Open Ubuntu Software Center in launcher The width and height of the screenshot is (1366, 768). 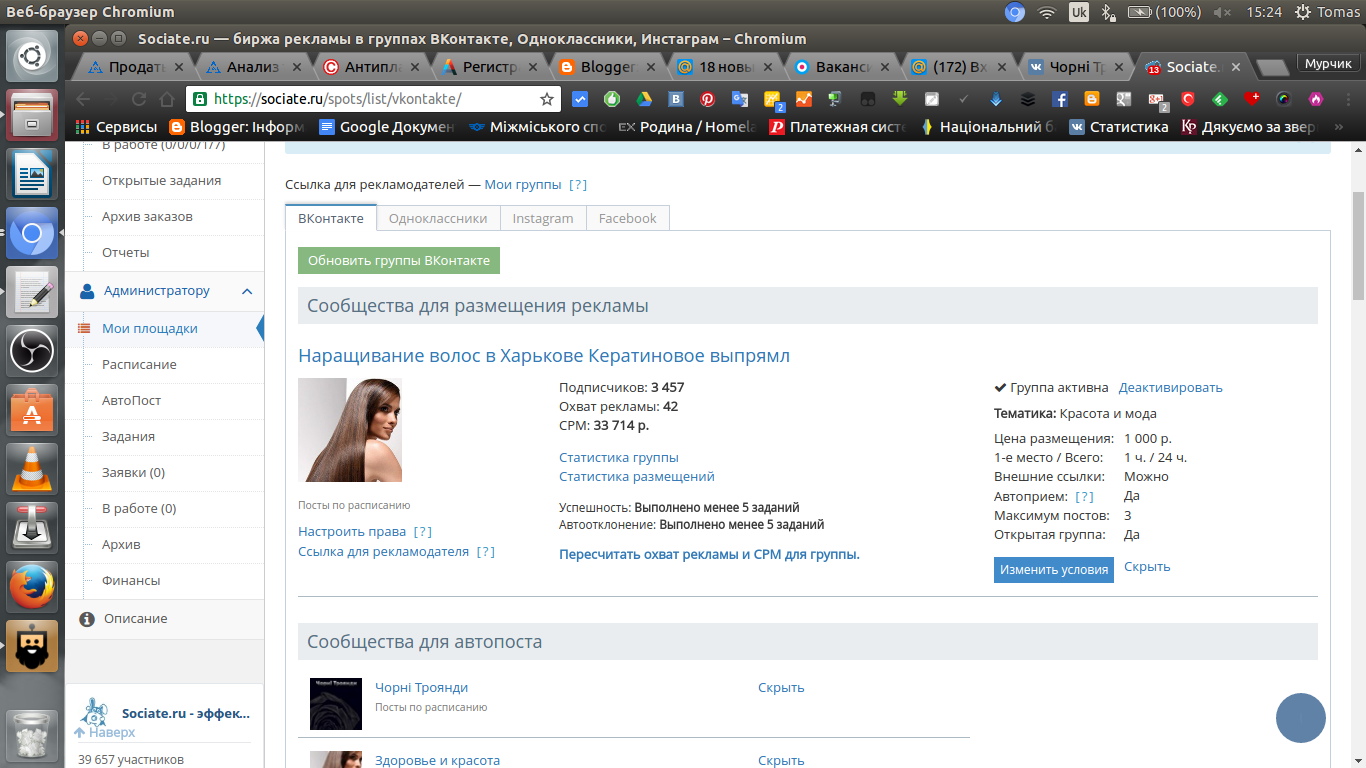click(x=33, y=411)
